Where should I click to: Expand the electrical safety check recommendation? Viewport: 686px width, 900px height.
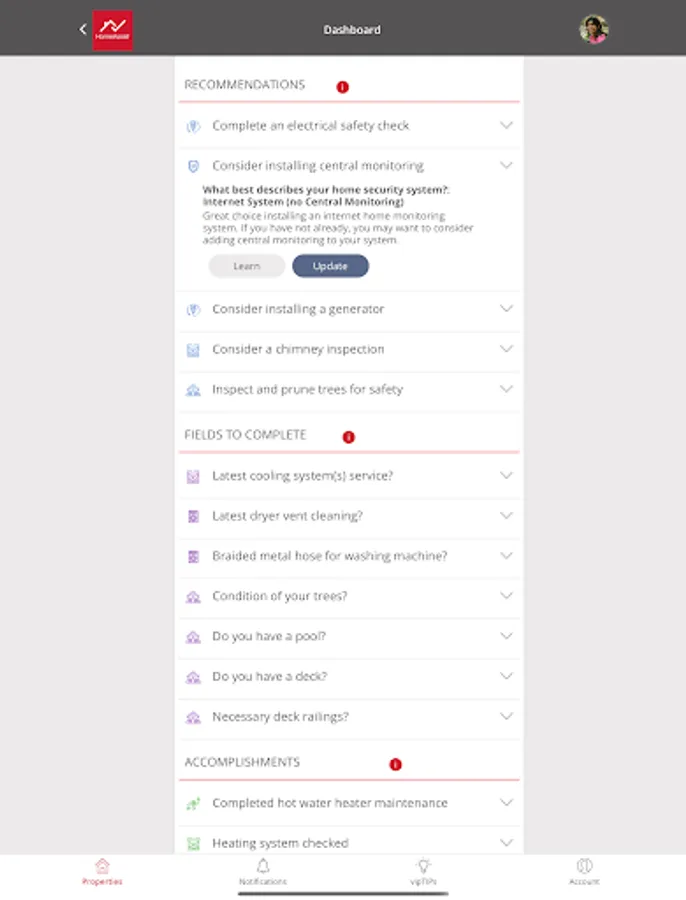pyautogui.click(x=506, y=126)
